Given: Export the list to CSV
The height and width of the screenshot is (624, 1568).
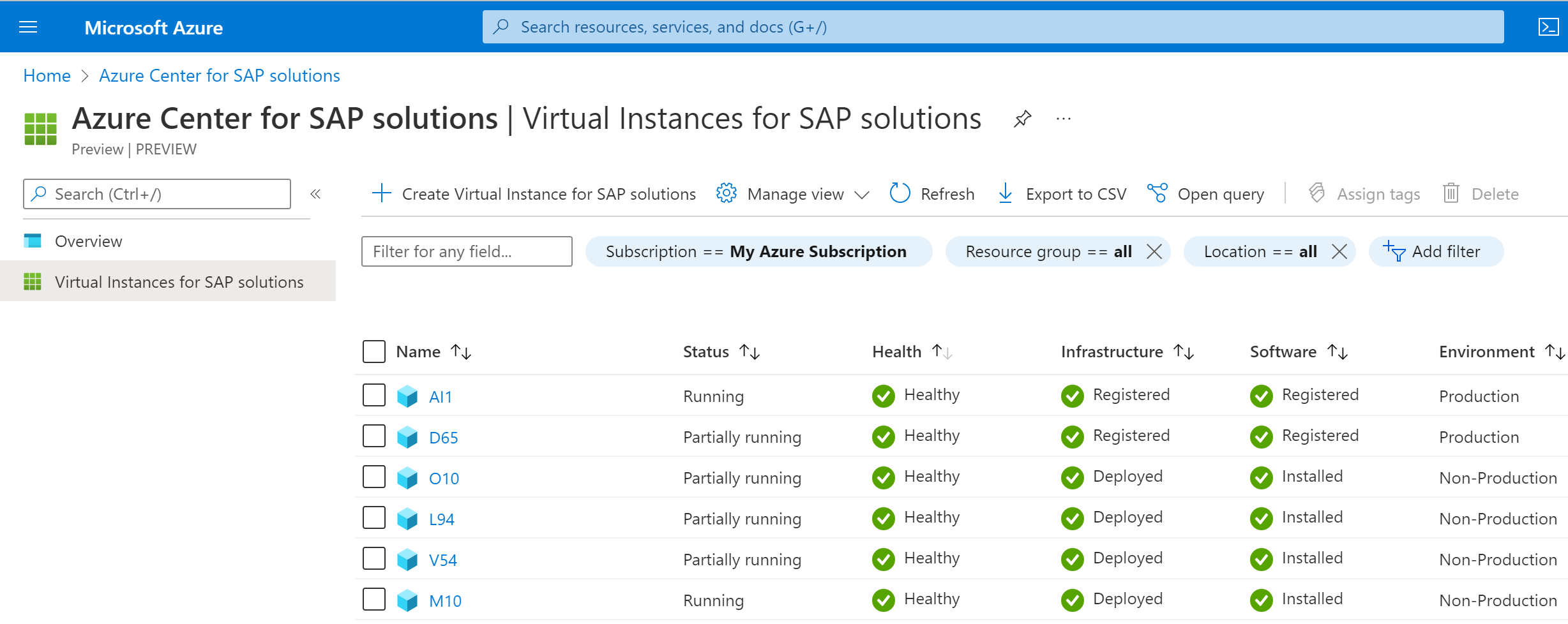Looking at the screenshot, I should [1062, 193].
